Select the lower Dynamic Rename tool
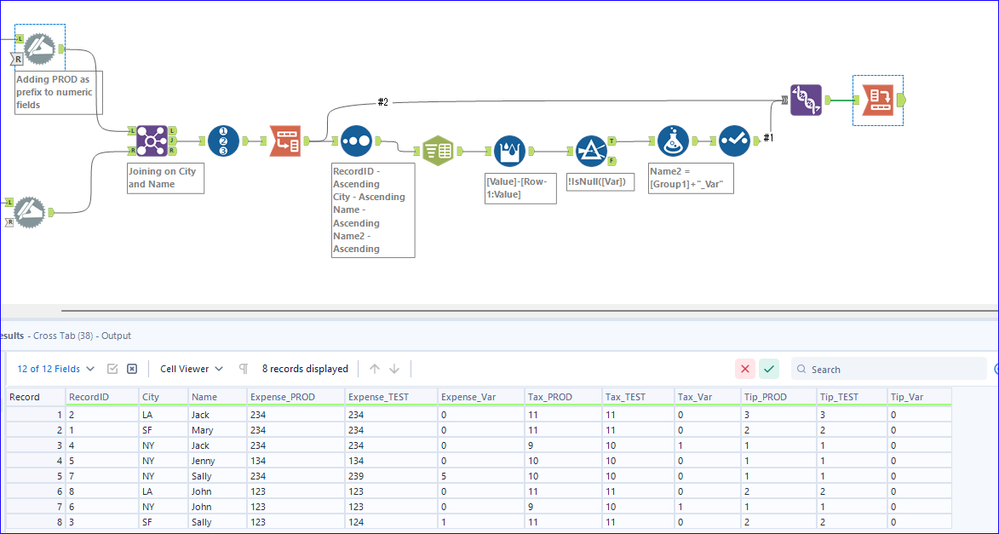 pyautogui.click(x=30, y=212)
